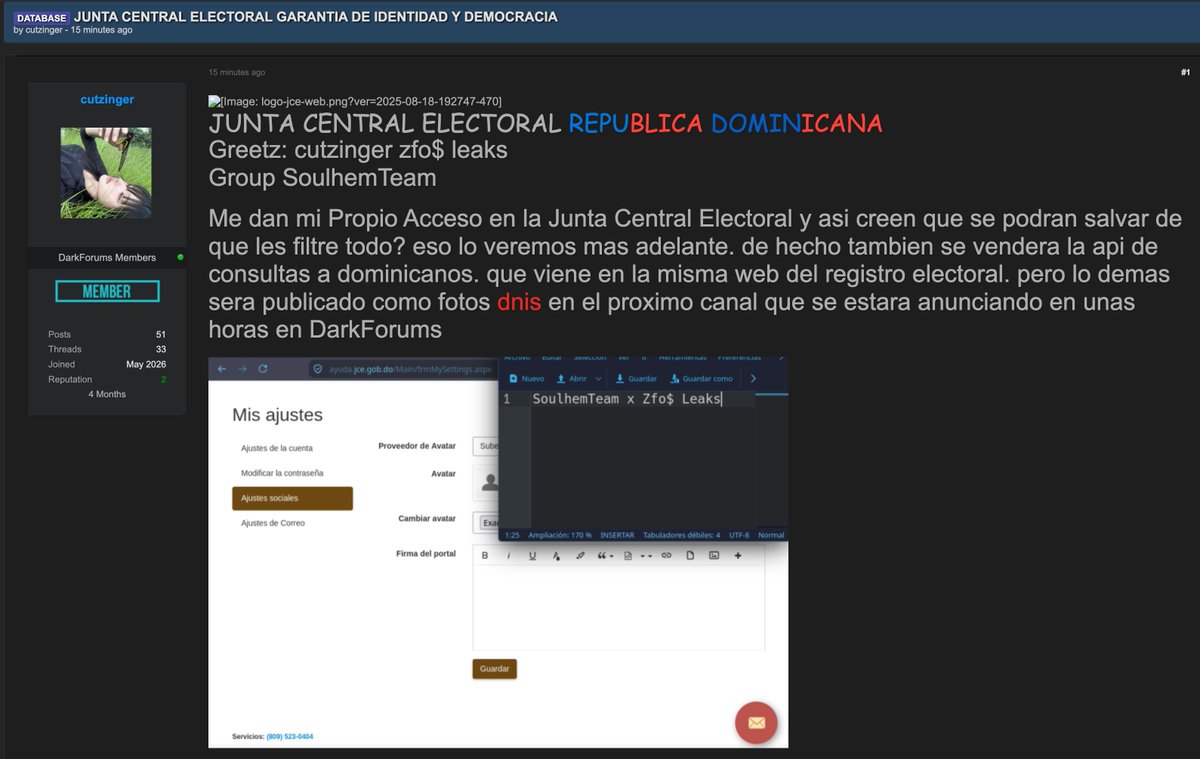Click Abrir in the text editor toolbar
Viewport: 1200px width, 759px height.
point(573,379)
